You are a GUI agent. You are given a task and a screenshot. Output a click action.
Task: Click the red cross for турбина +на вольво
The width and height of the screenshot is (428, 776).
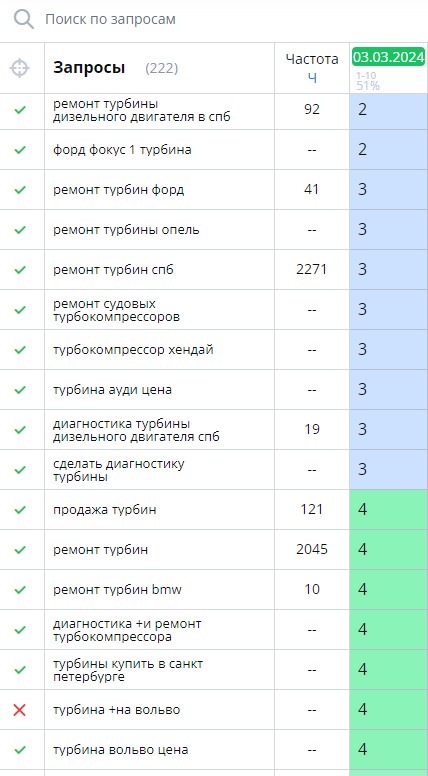tap(20, 710)
